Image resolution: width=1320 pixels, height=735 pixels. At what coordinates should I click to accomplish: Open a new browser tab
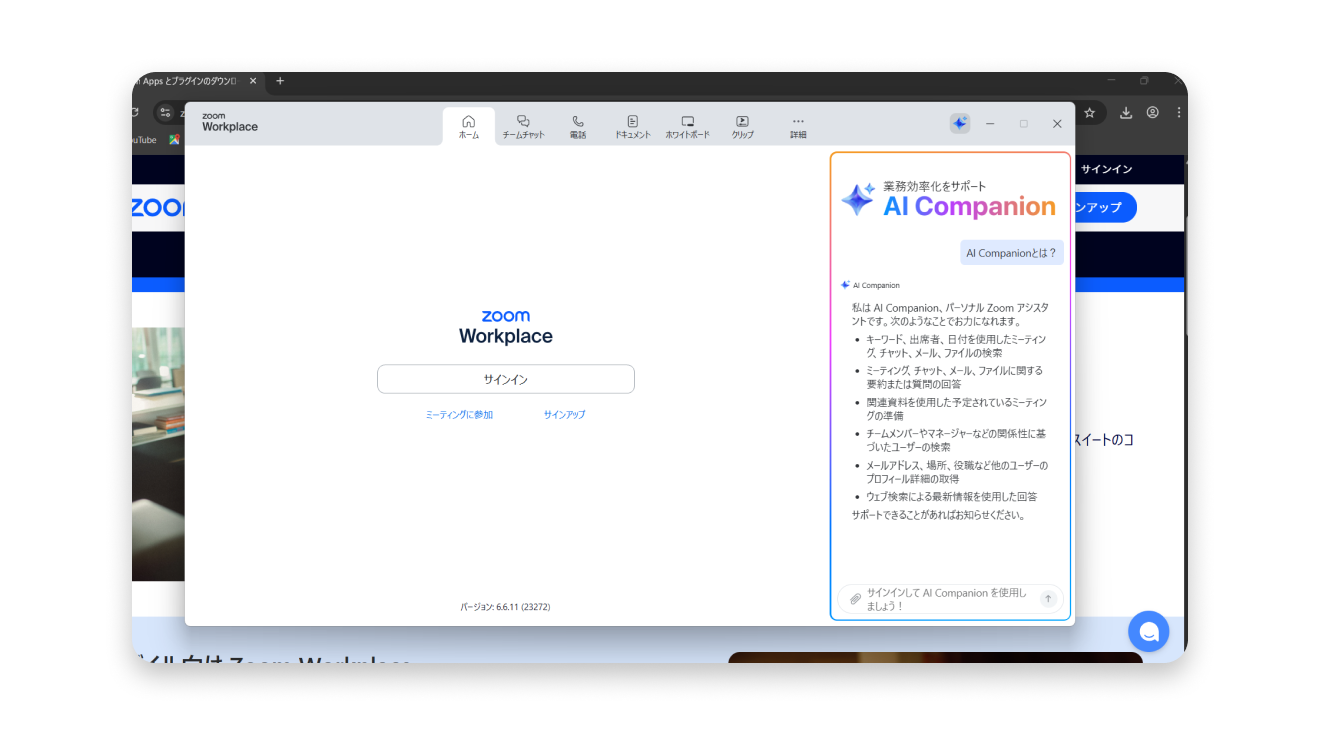point(280,81)
